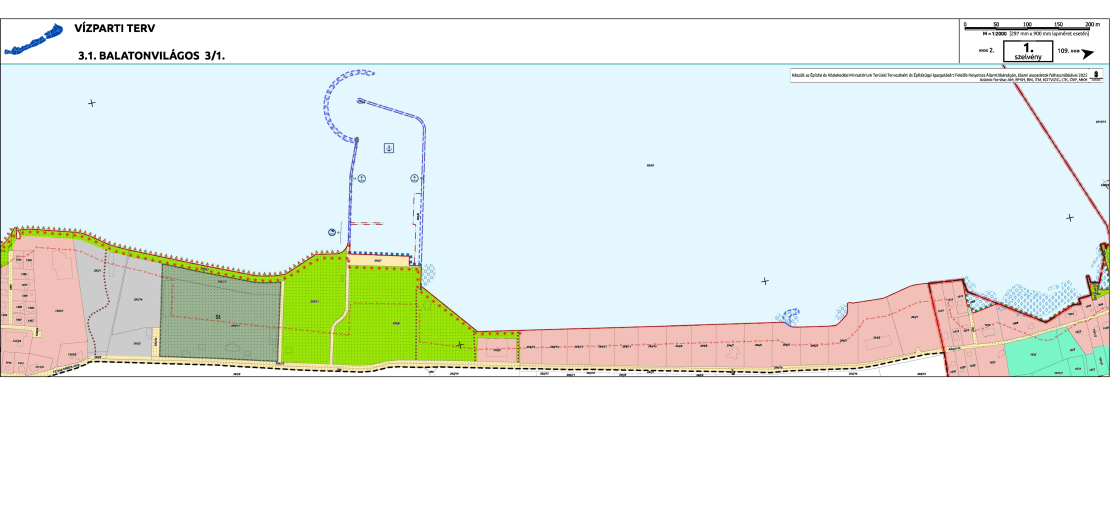Click the '1. szelvény' sheet box
Image resolution: width=1113 pixels, height=531 pixels.
point(1026,51)
